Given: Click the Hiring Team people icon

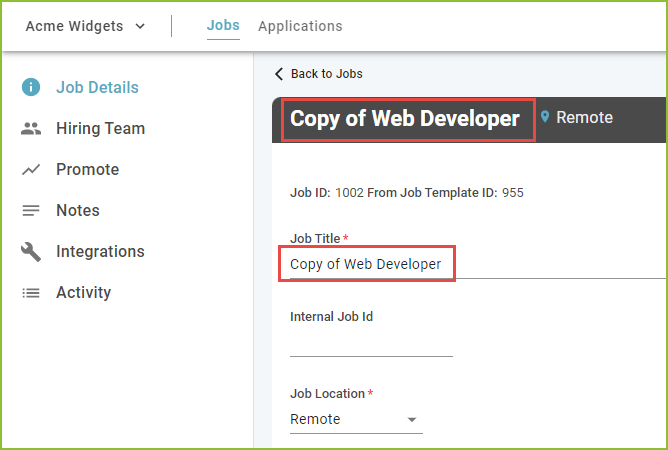Looking at the screenshot, I should tap(31, 128).
